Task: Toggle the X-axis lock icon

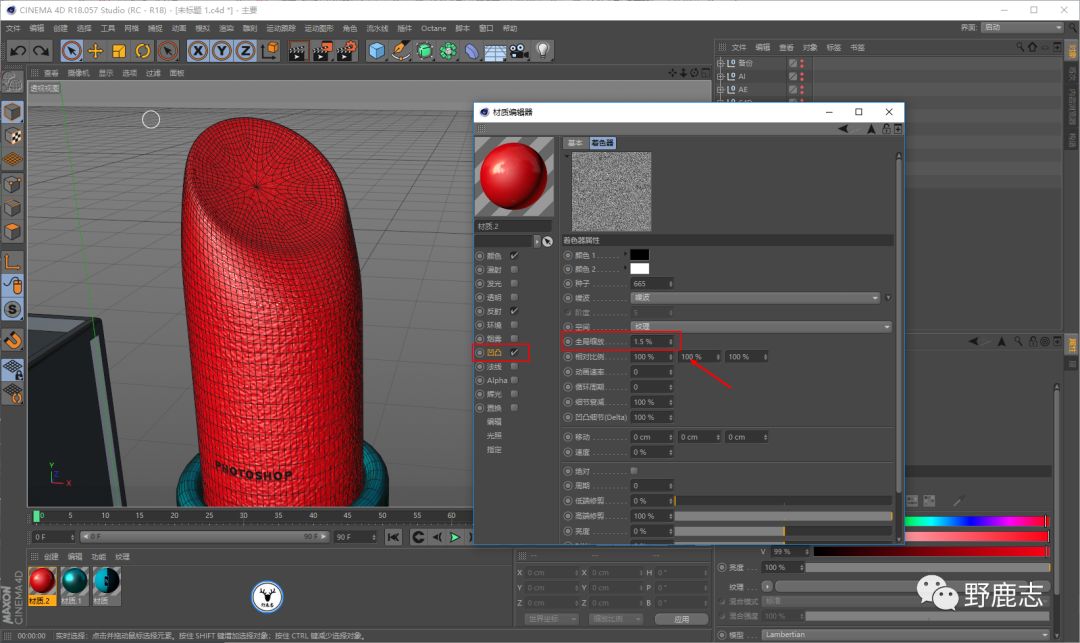Action: point(198,51)
